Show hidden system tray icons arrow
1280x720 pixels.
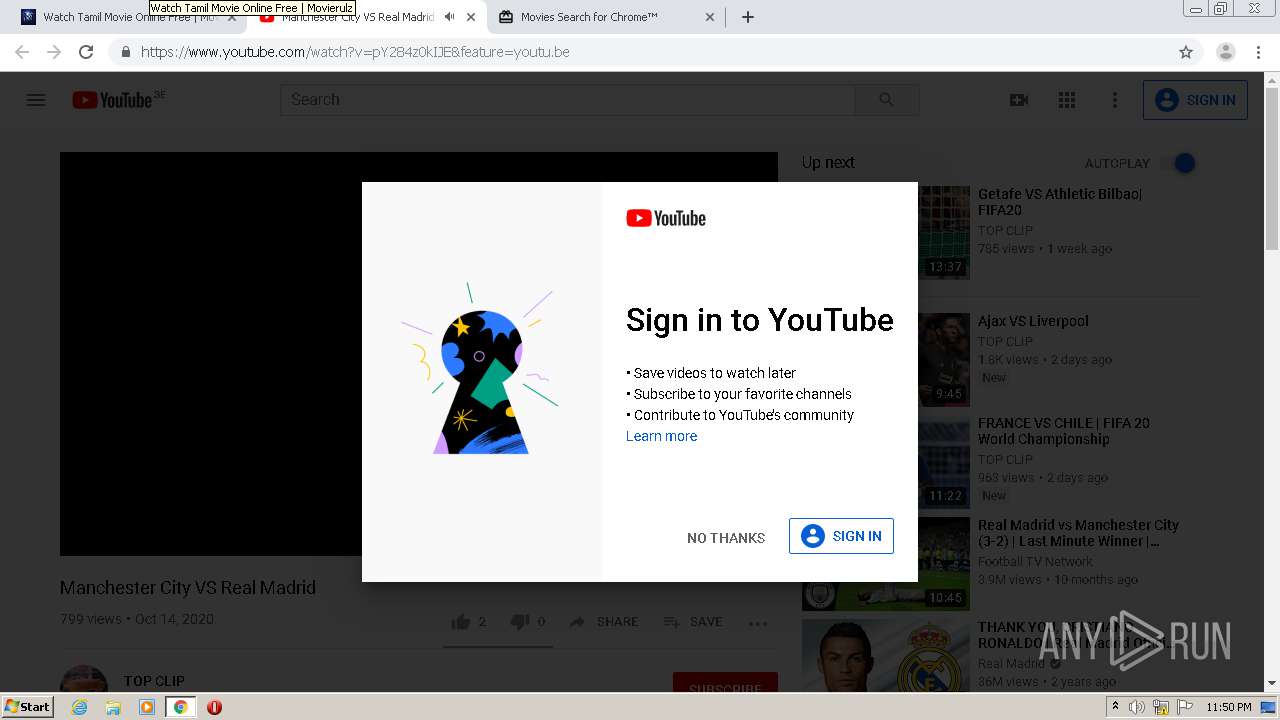pos(1115,707)
